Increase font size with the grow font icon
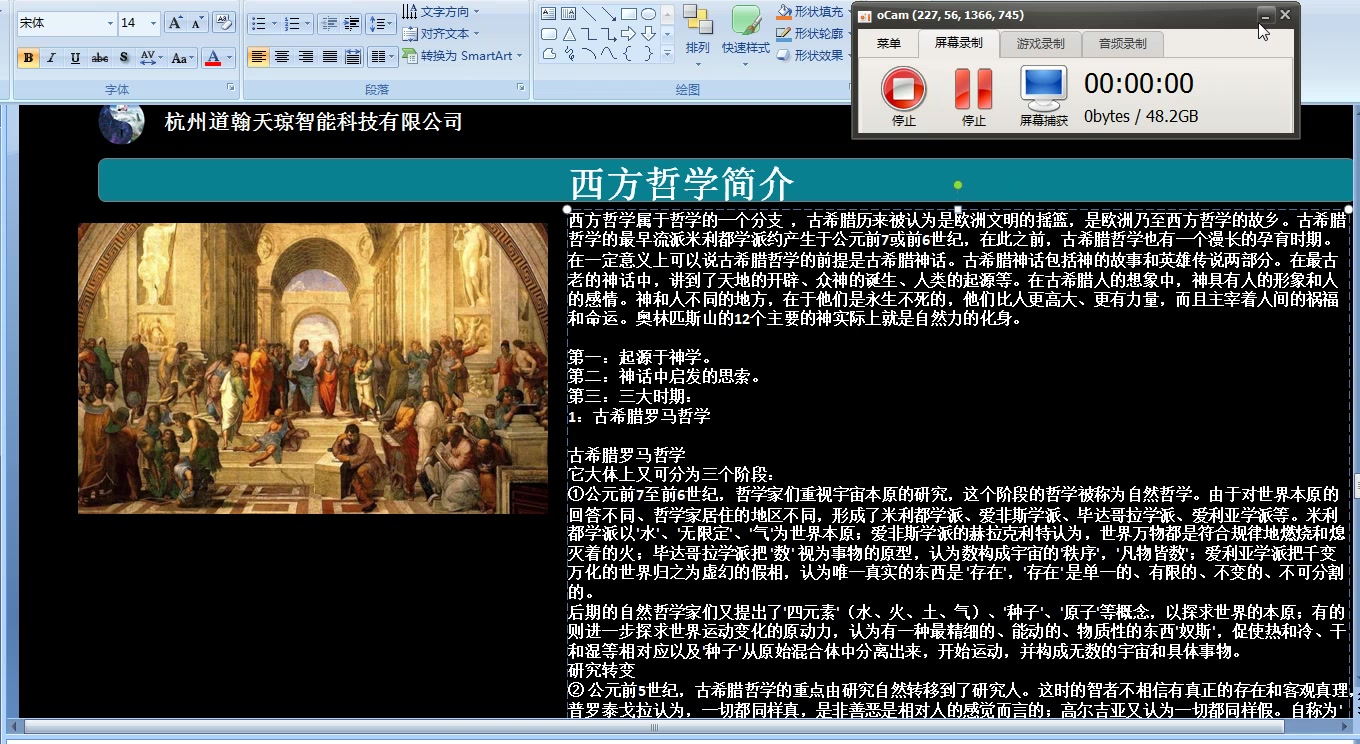 [174, 23]
